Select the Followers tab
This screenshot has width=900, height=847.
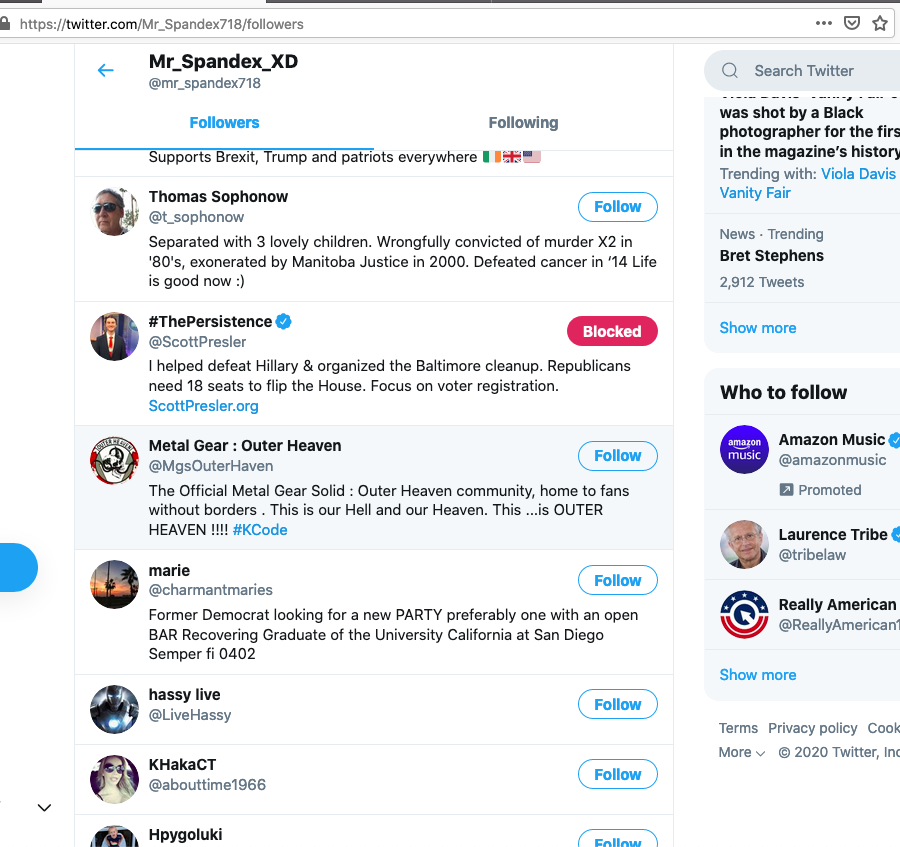224,123
